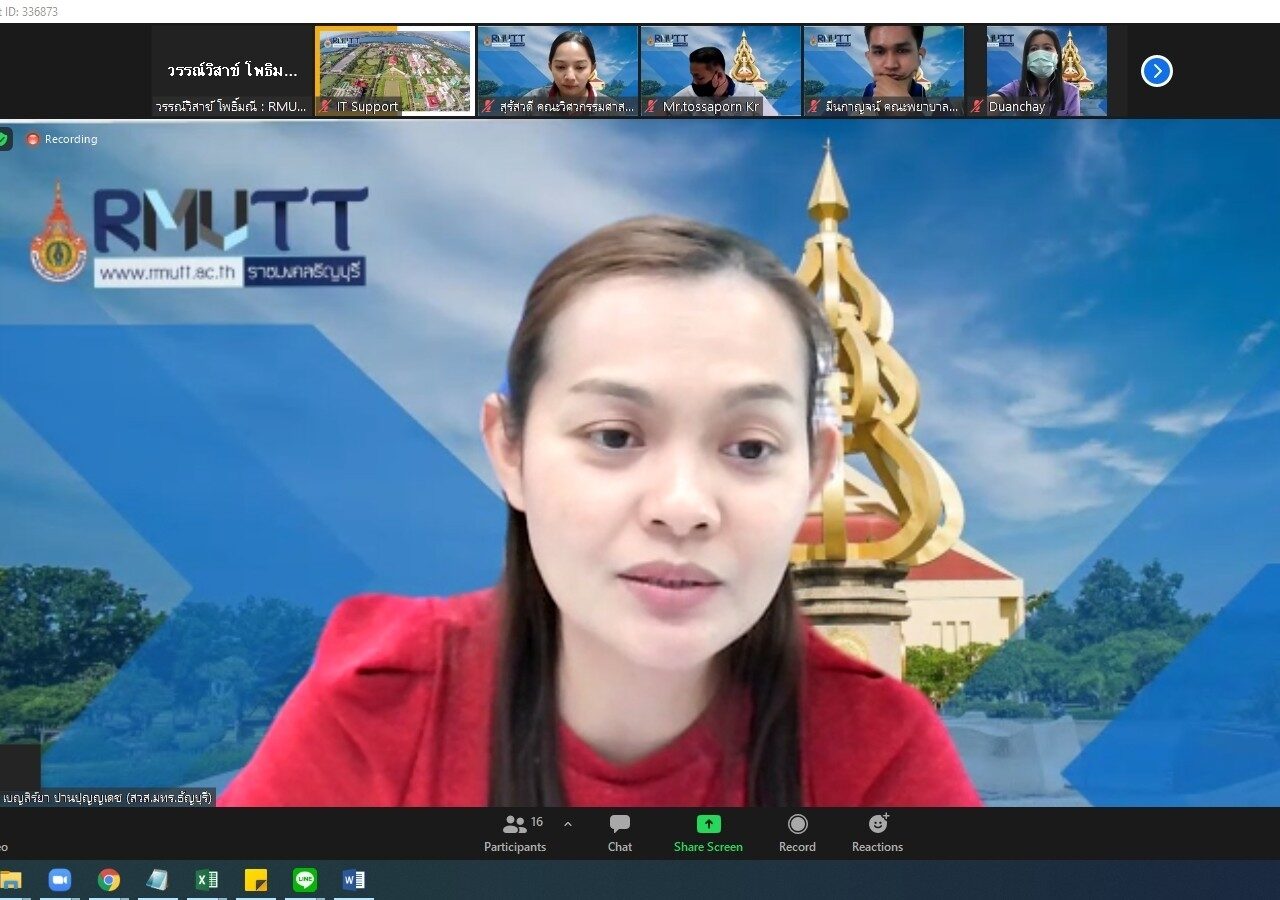Expand the caret next to Participants
Image resolution: width=1280 pixels, height=900 pixels.
pyautogui.click(x=568, y=825)
